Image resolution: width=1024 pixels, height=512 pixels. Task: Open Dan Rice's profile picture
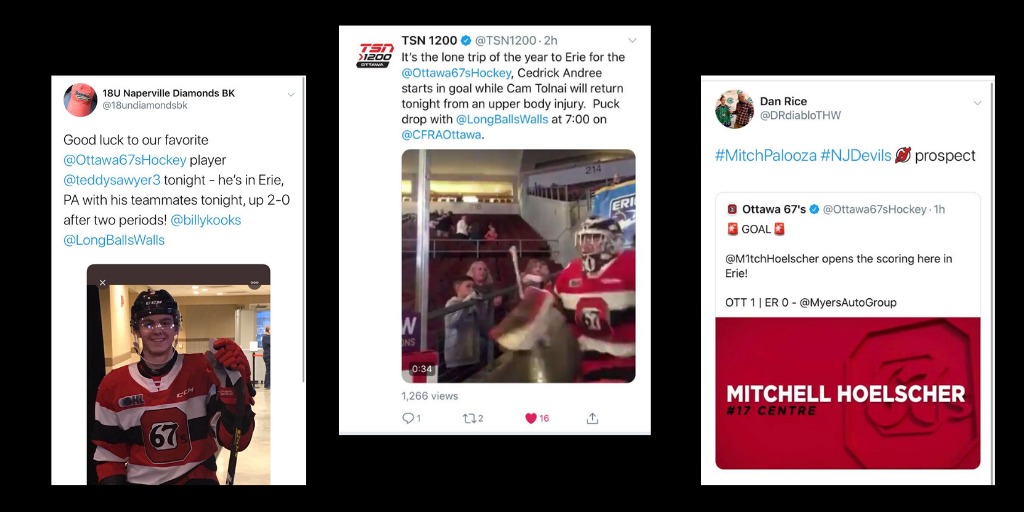pyautogui.click(x=734, y=109)
